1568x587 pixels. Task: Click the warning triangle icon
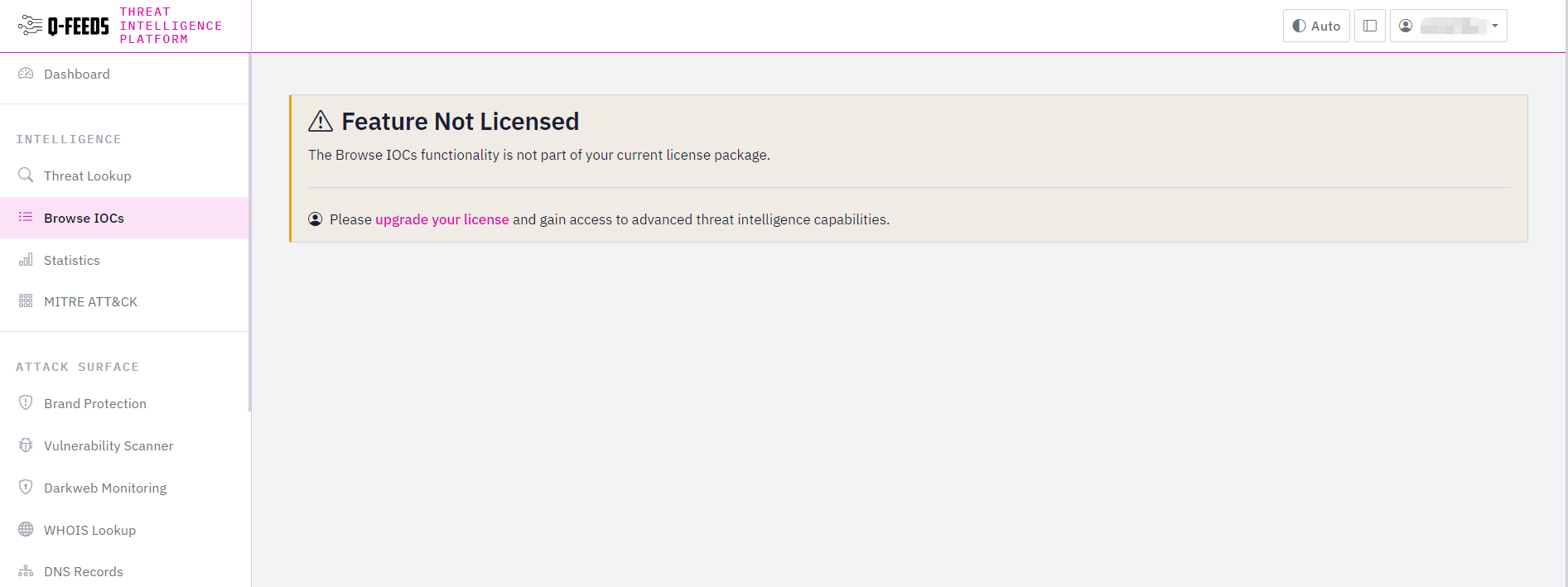coord(321,122)
